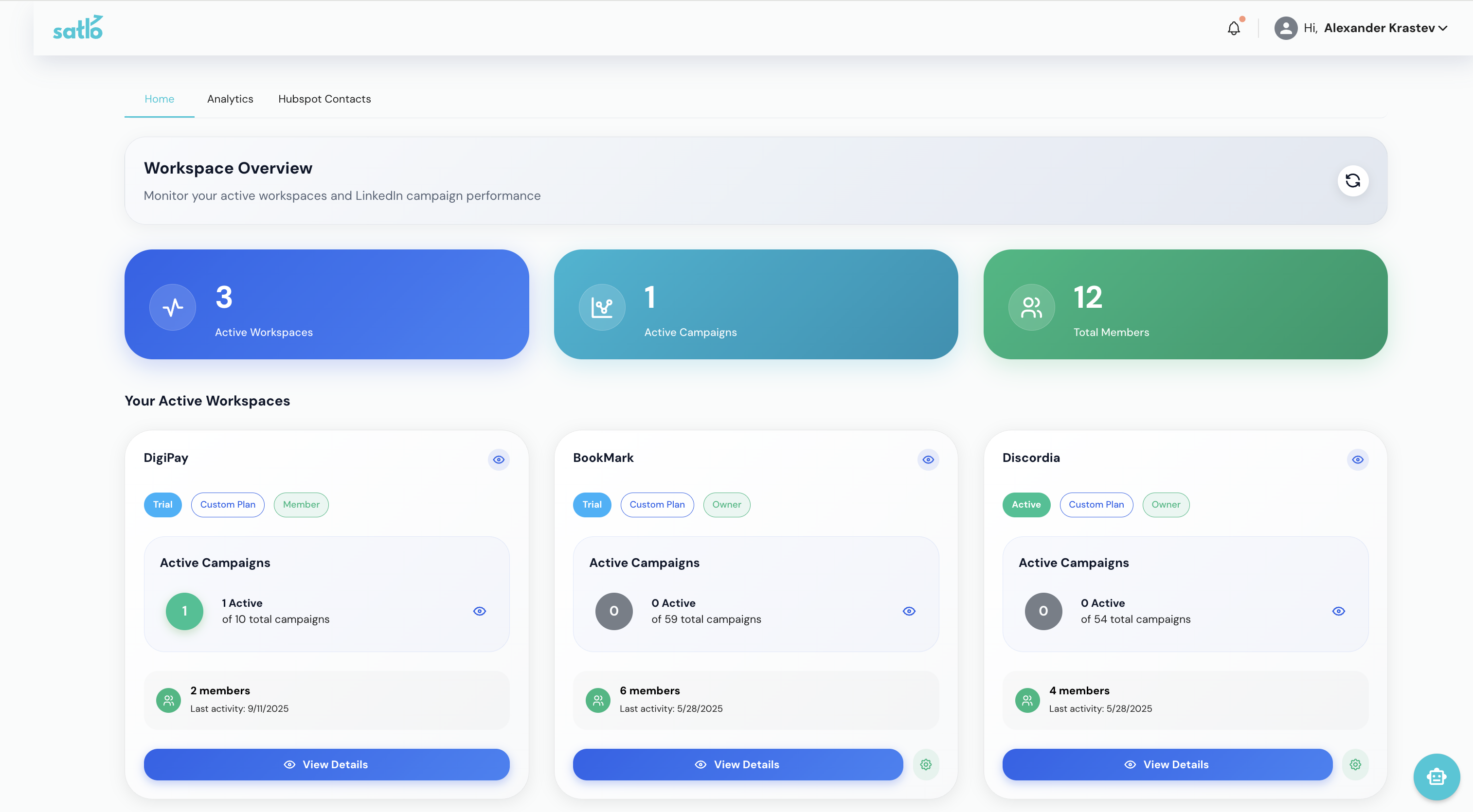Select the Active Campaigns summary card
1473x812 pixels.
(755, 304)
